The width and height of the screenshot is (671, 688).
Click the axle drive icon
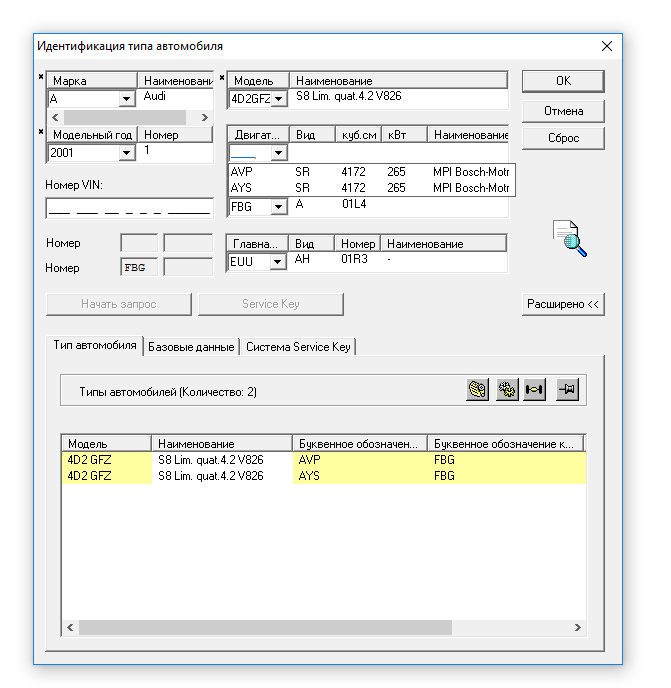tap(535, 391)
